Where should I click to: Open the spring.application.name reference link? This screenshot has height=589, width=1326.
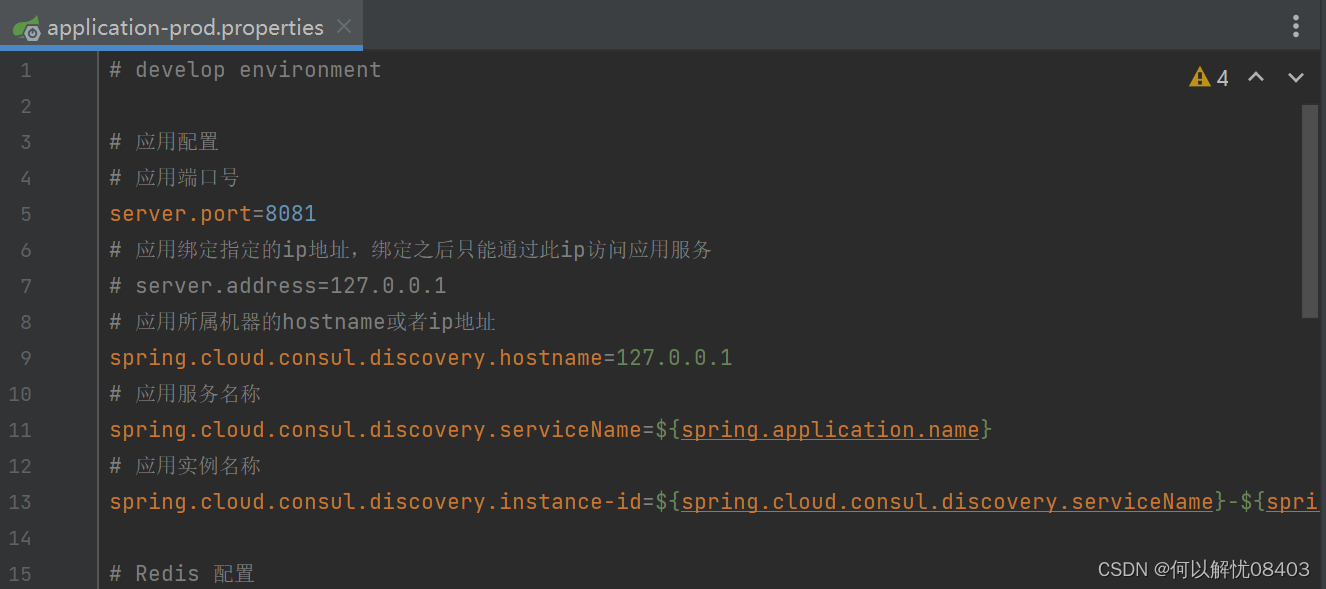(830, 429)
